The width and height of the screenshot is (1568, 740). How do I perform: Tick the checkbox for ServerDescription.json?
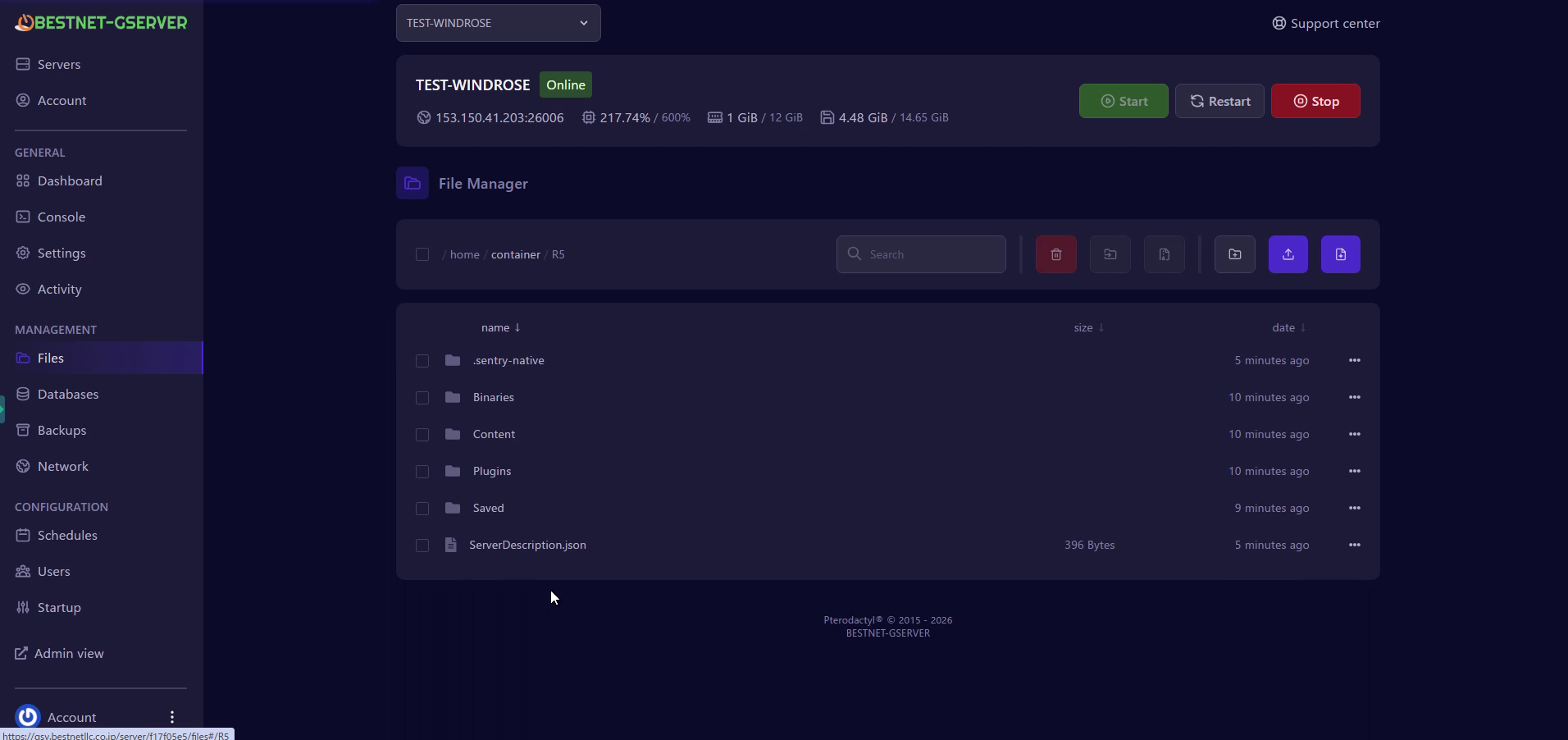pyautogui.click(x=422, y=546)
